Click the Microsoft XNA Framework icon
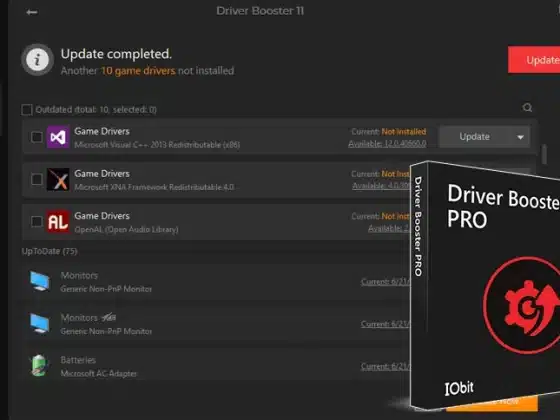Image resolution: width=560 pixels, height=420 pixels. 58,179
